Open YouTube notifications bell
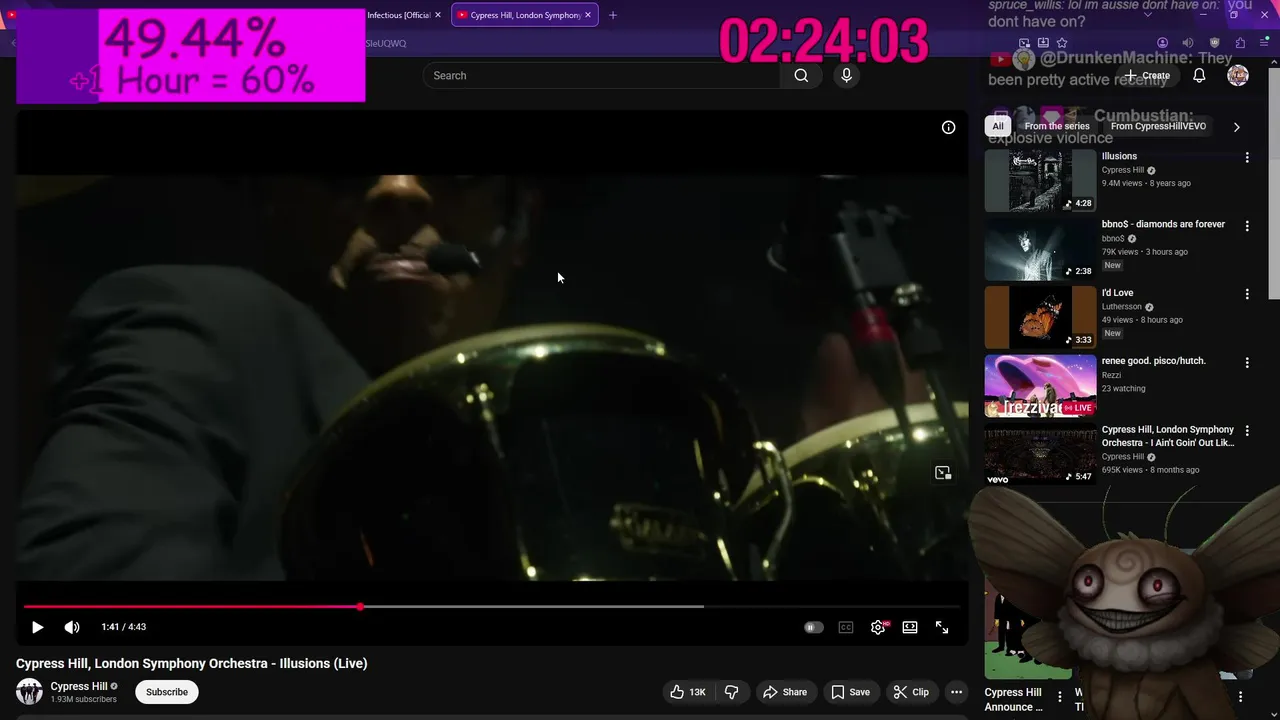This screenshot has height=720, width=1280. coord(1199,76)
